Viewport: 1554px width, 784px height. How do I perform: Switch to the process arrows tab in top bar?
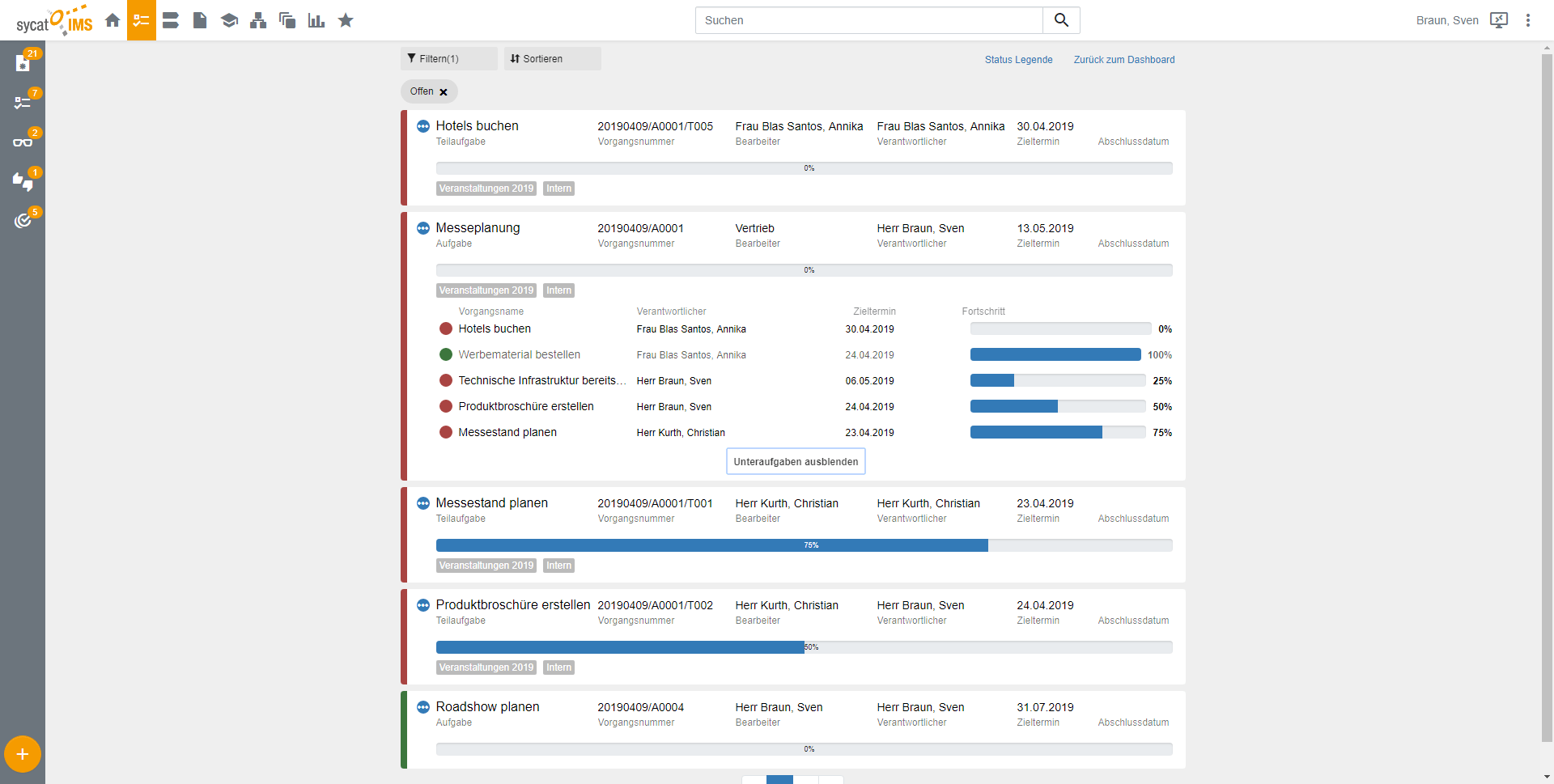pos(171,20)
